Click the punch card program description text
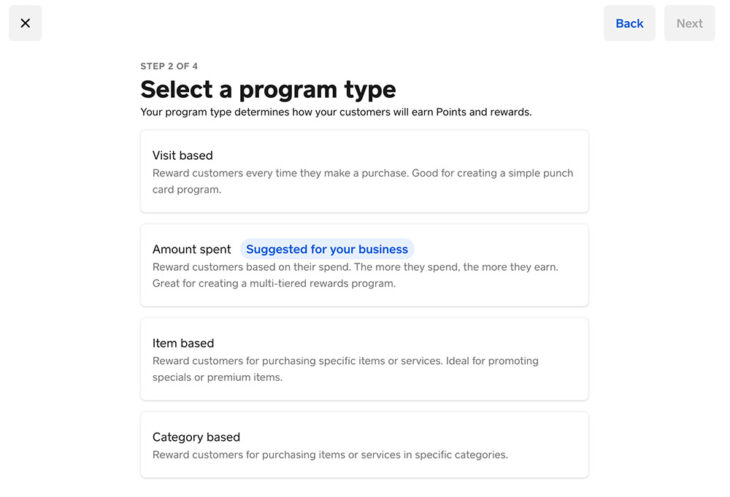The image size is (730, 497). (x=362, y=181)
